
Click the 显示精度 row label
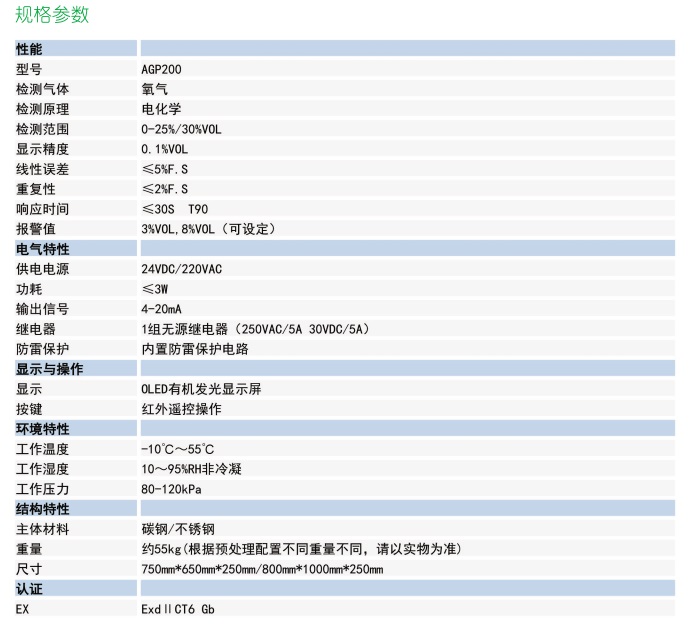43,149
